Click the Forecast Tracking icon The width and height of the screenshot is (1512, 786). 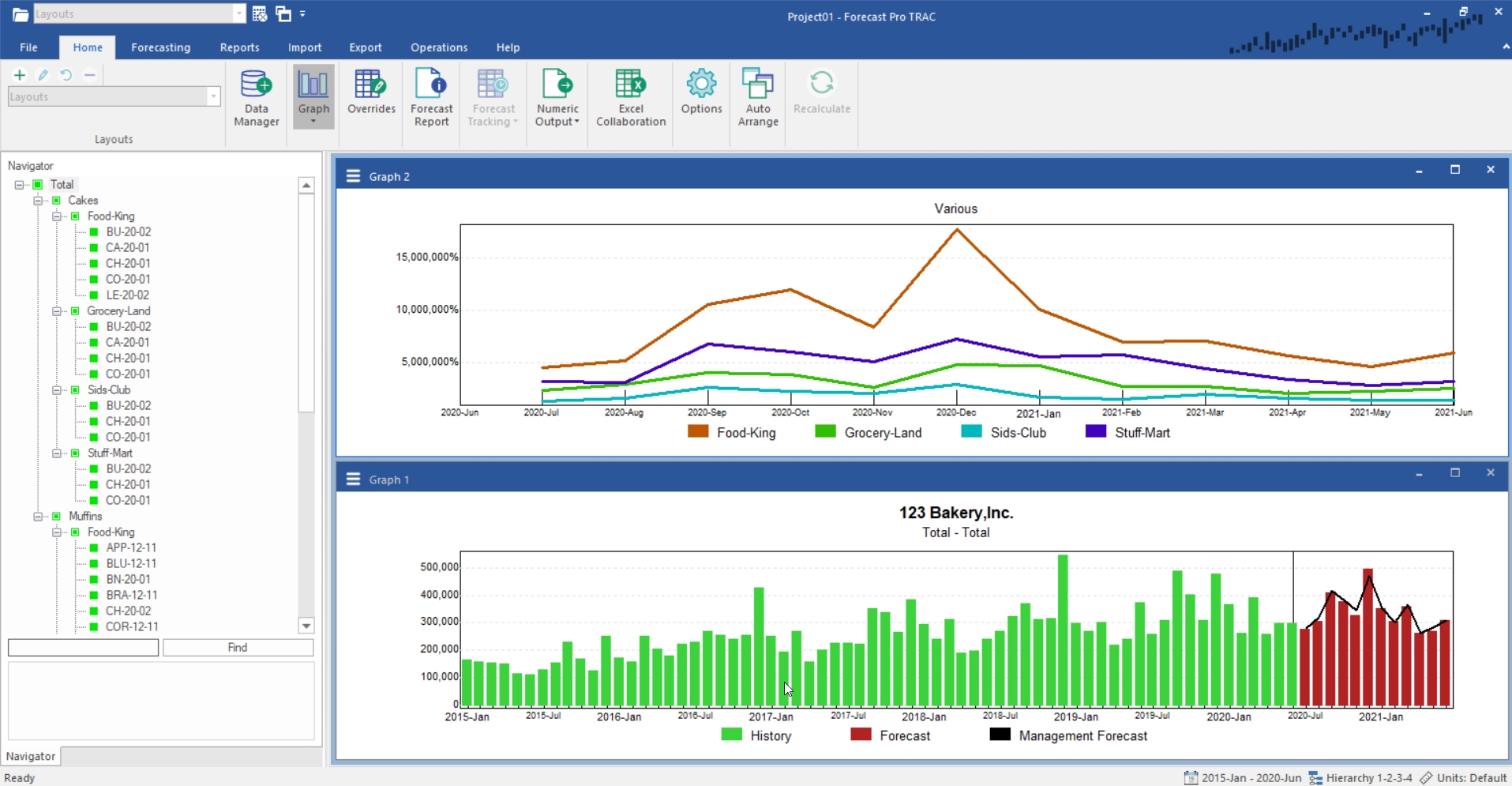coord(493,83)
